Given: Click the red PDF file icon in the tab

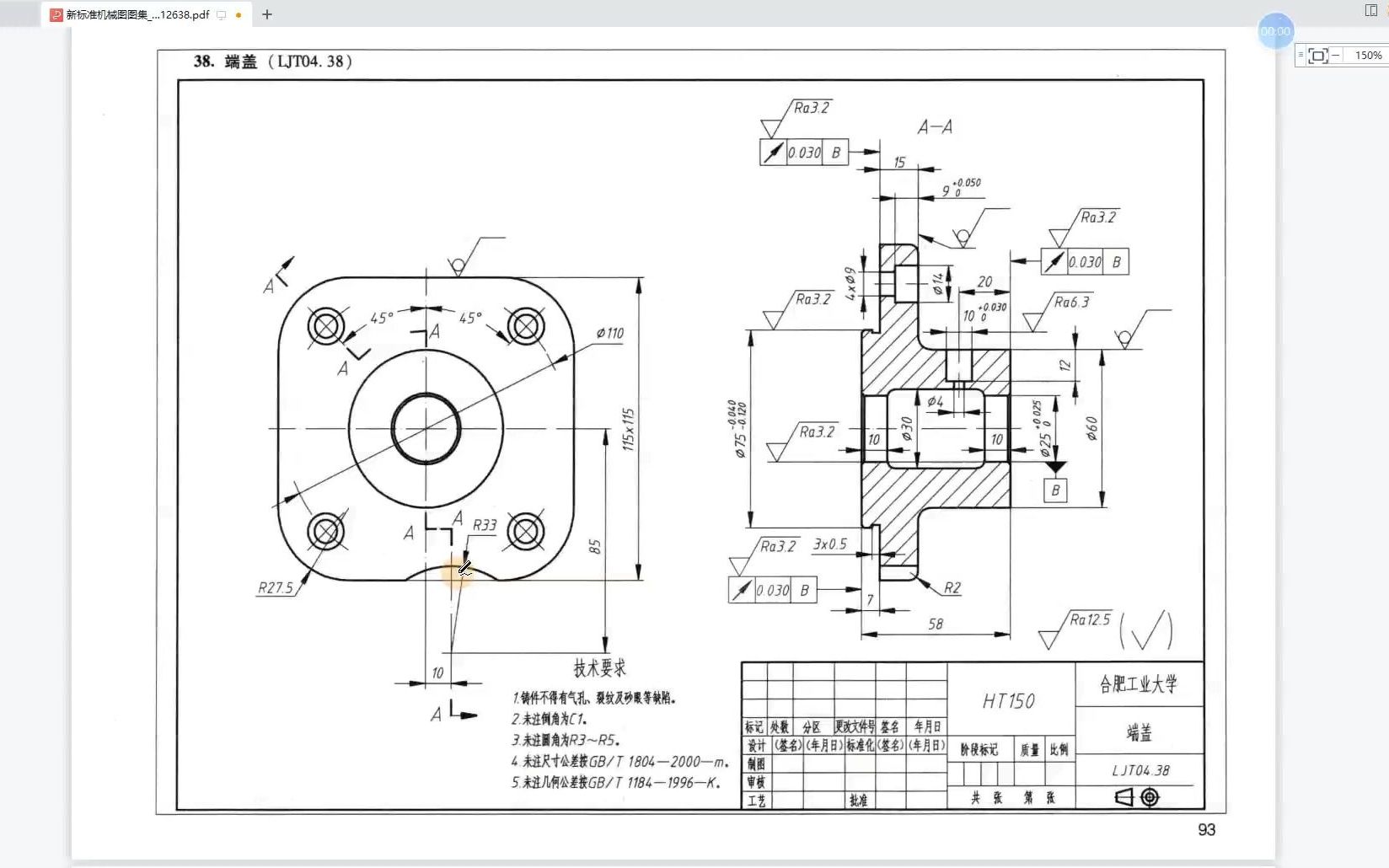Looking at the screenshot, I should [x=56, y=15].
